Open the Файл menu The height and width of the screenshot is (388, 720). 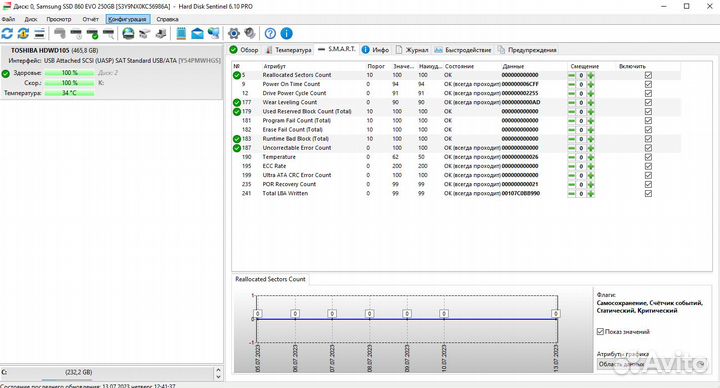coord(8,19)
